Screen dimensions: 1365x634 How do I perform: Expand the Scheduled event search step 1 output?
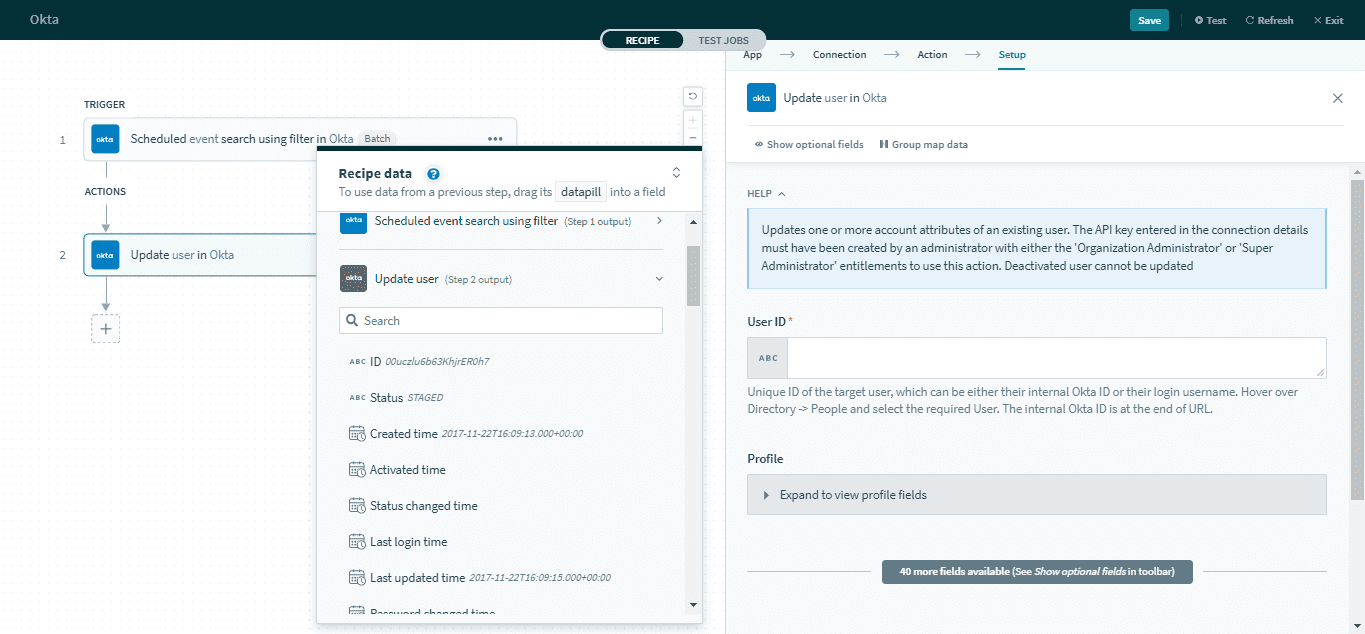click(x=658, y=221)
